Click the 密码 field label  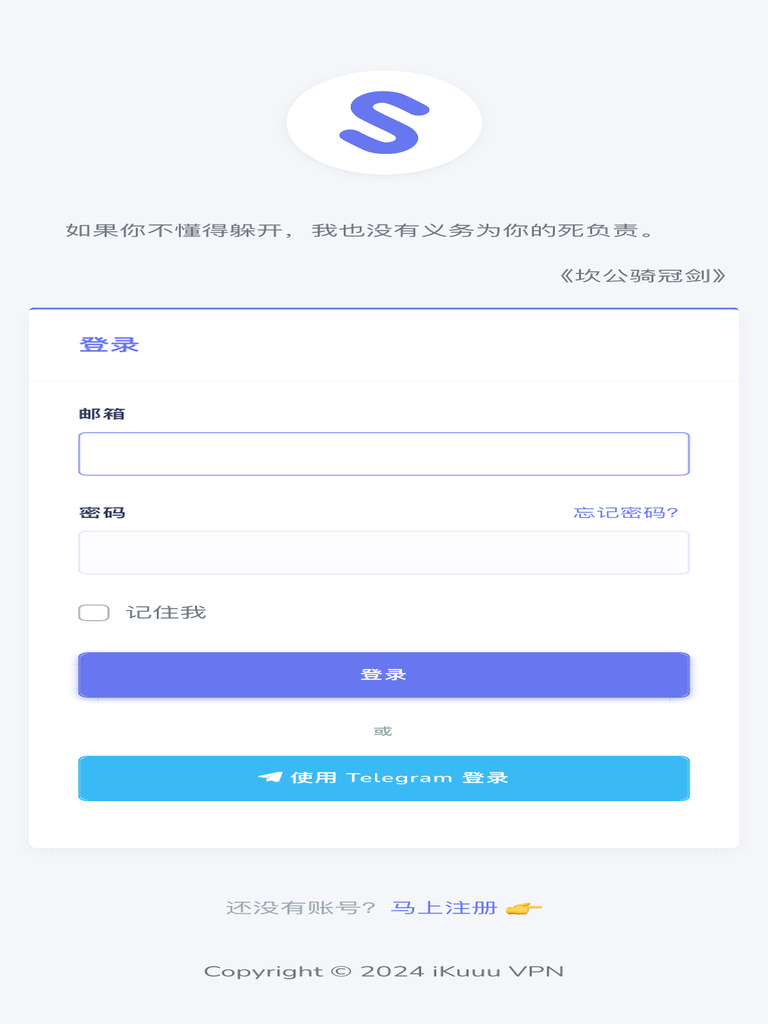(102, 513)
